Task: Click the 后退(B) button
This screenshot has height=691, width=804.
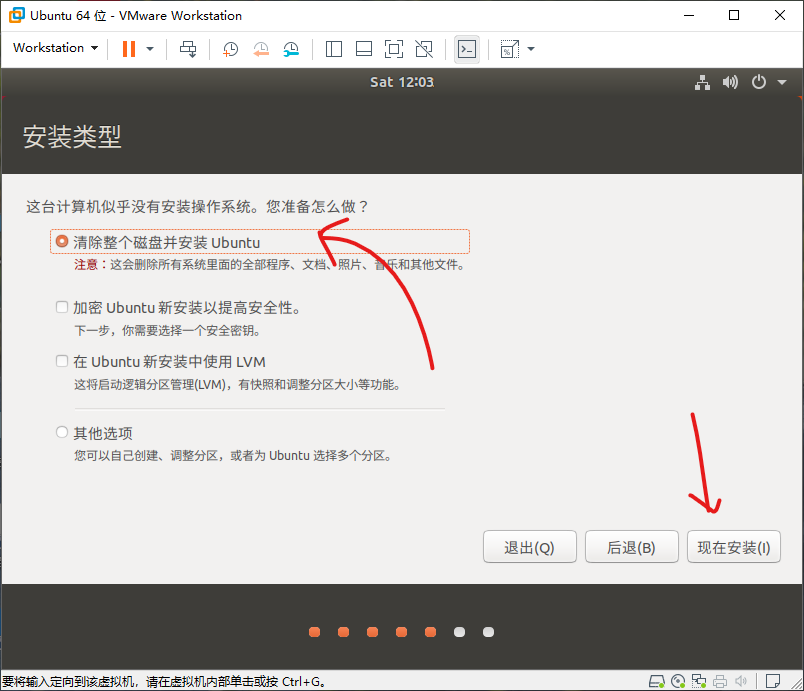Action: 632,547
